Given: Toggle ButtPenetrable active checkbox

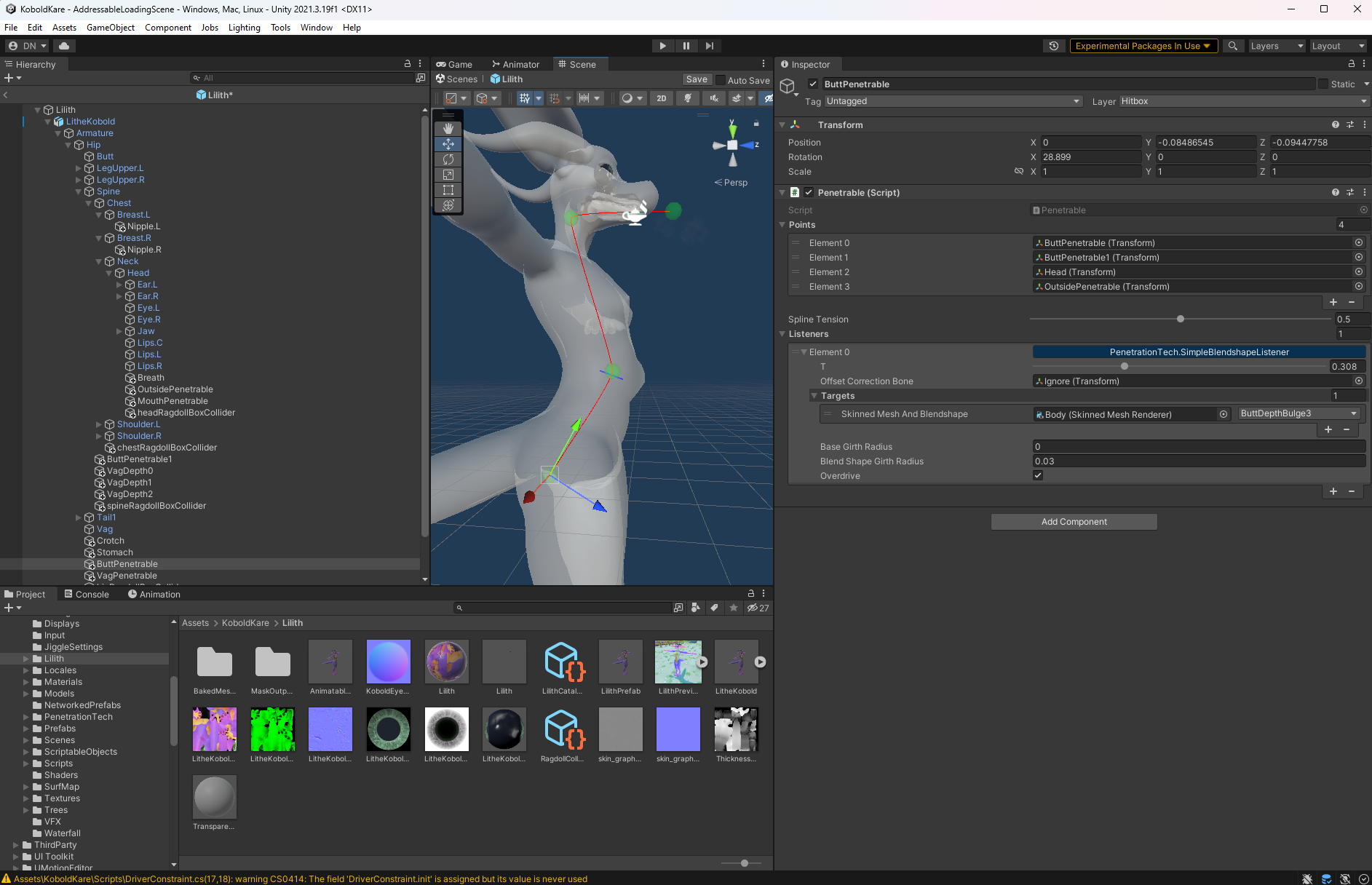Looking at the screenshot, I should 813,84.
